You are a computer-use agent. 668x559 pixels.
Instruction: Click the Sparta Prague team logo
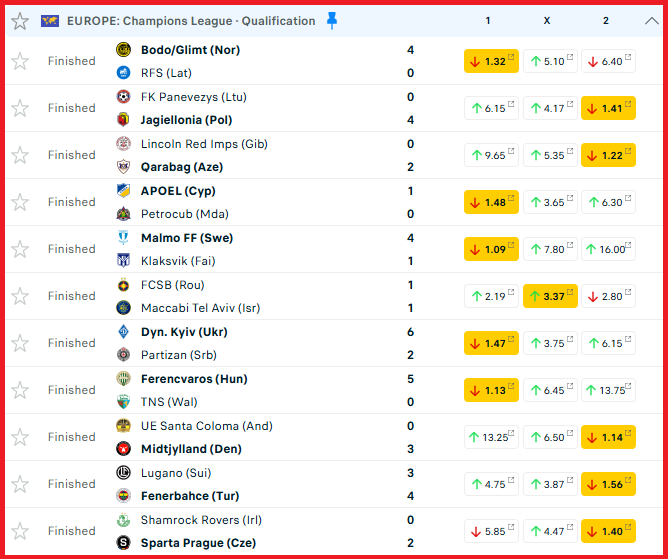[x=123, y=543]
